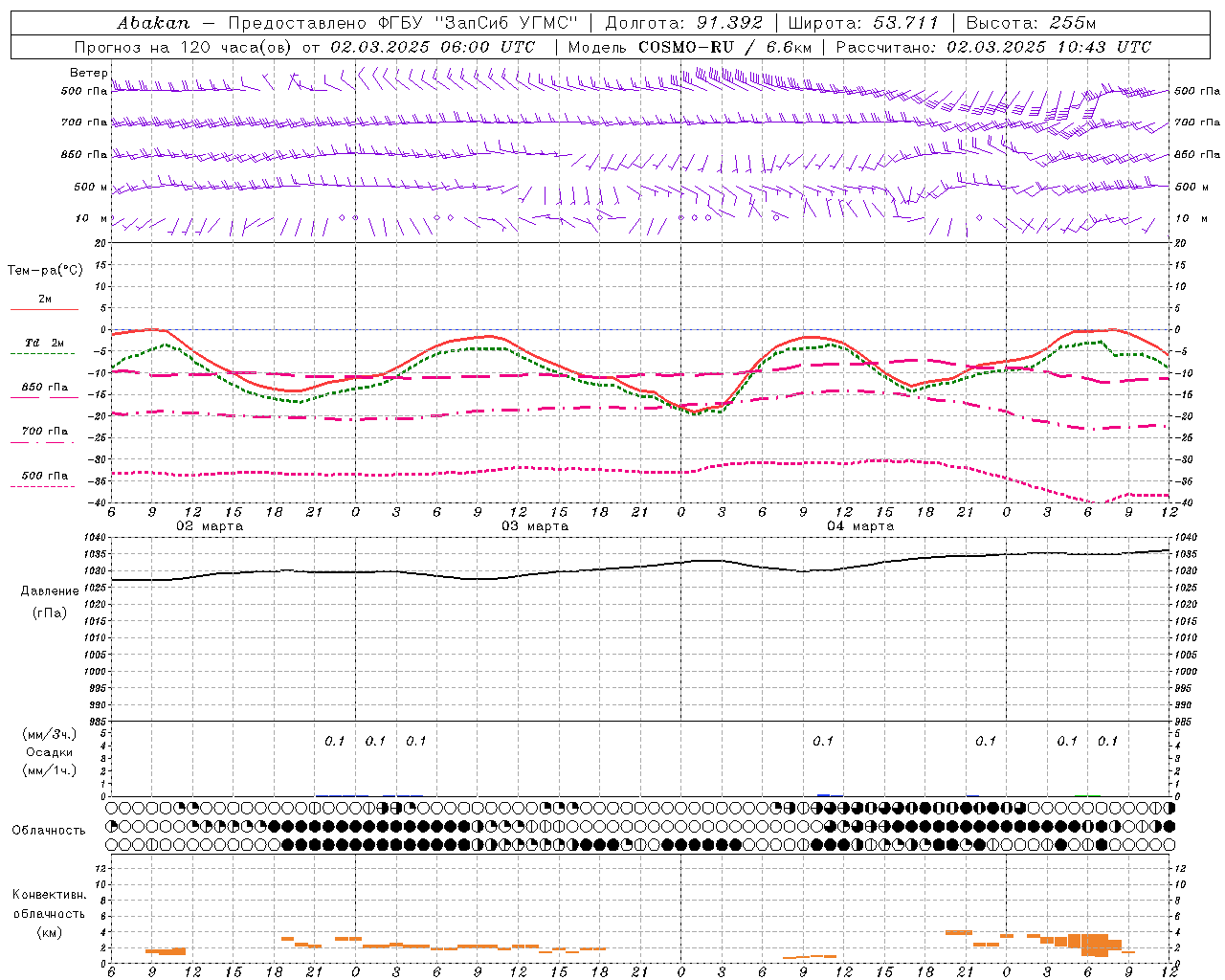
Task: Click the "03 марта" date label
Action: 535,526
